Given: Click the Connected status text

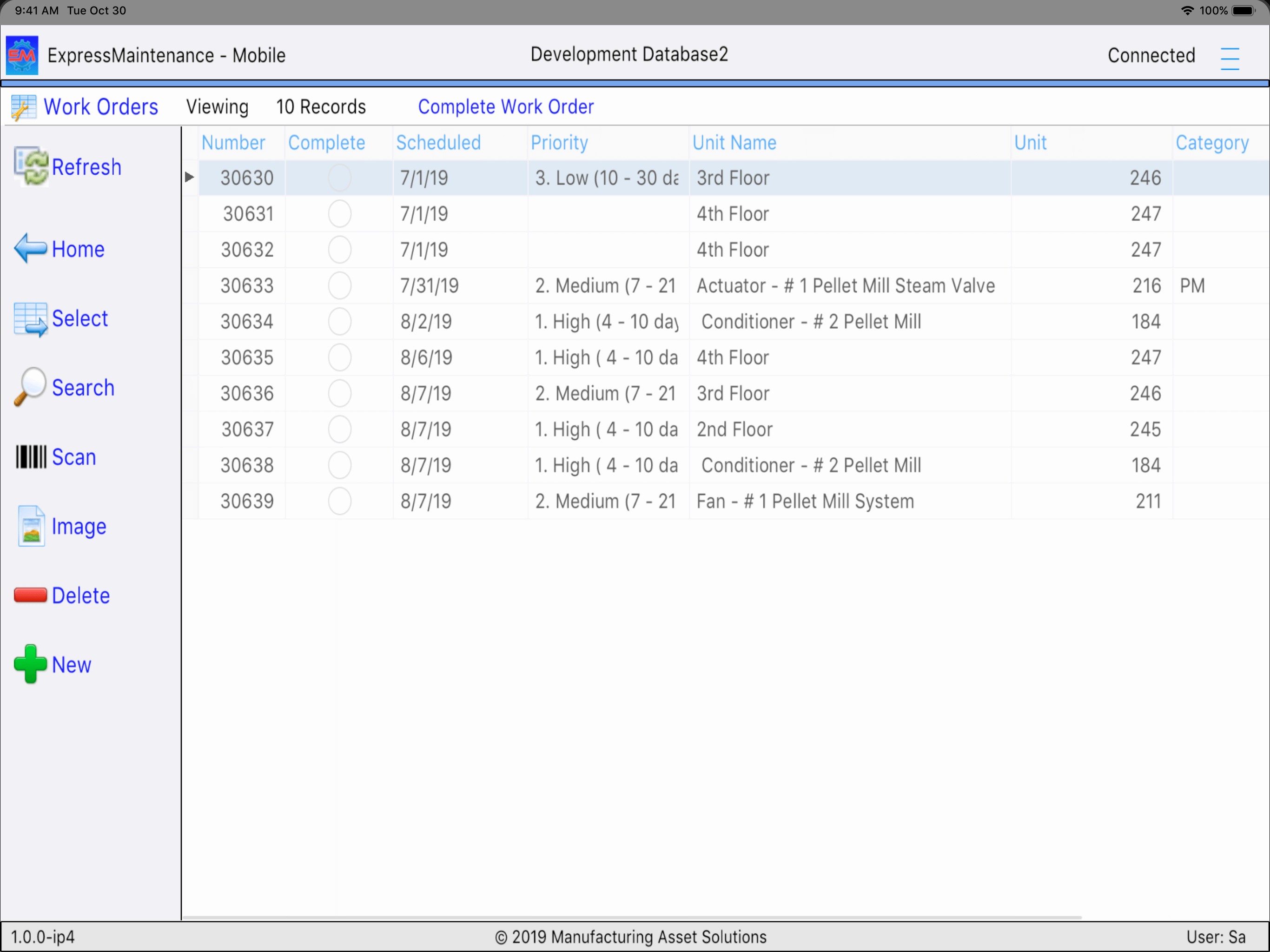Looking at the screenshot, I should tap(1151, 56).
